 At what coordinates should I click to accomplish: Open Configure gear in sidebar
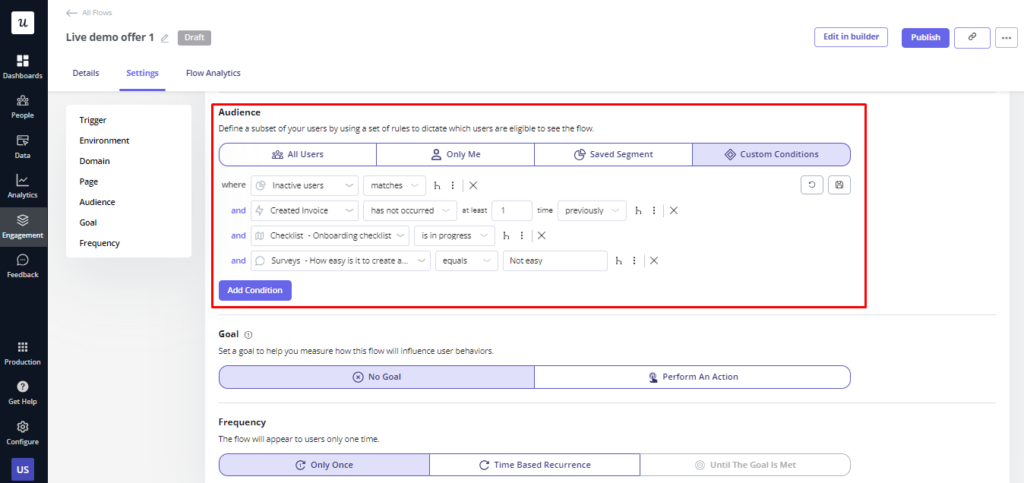coord(22,431)
